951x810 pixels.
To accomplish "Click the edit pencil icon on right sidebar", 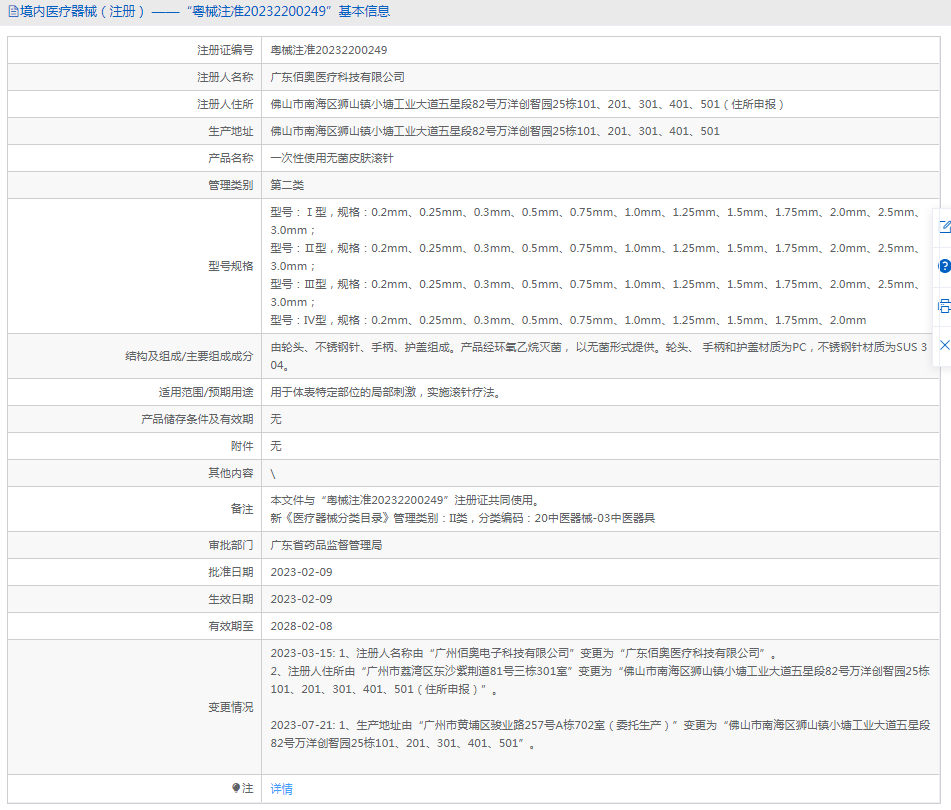I will [x=944, y=227].
